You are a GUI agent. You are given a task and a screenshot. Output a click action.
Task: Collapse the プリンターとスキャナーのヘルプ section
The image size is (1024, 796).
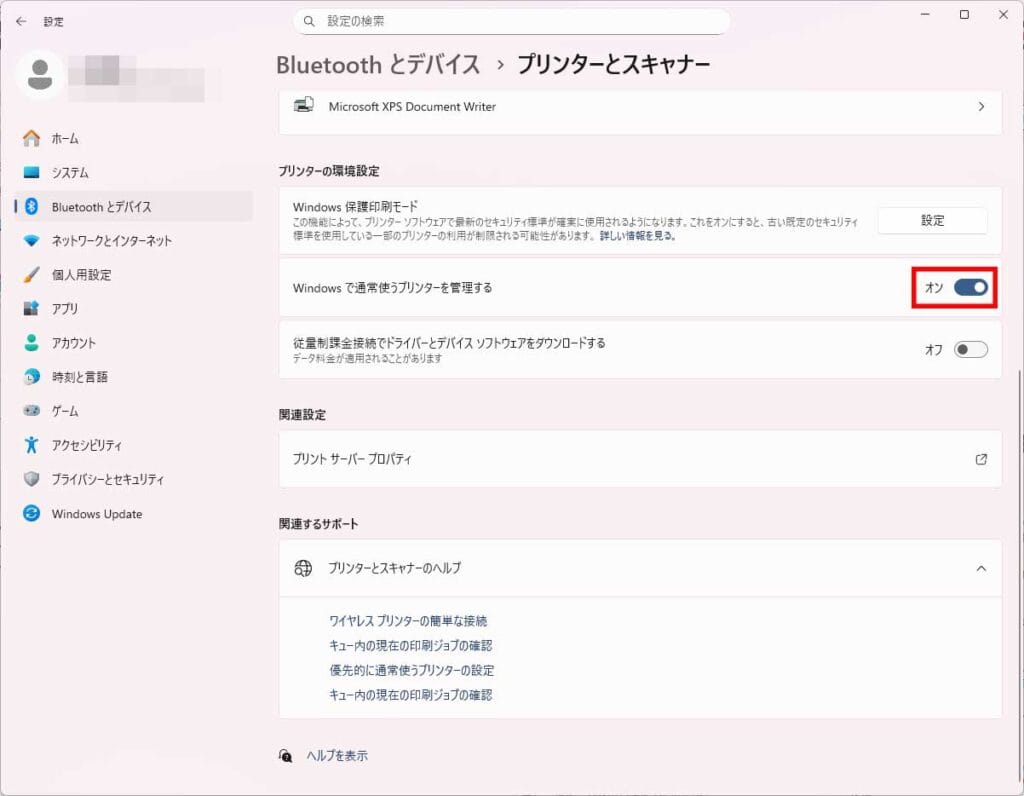[x=981, y=568]
